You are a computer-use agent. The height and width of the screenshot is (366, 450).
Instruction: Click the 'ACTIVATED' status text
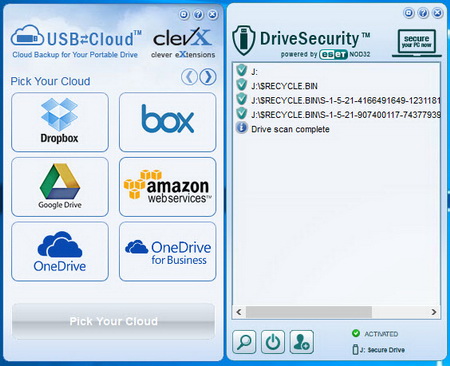381,334
